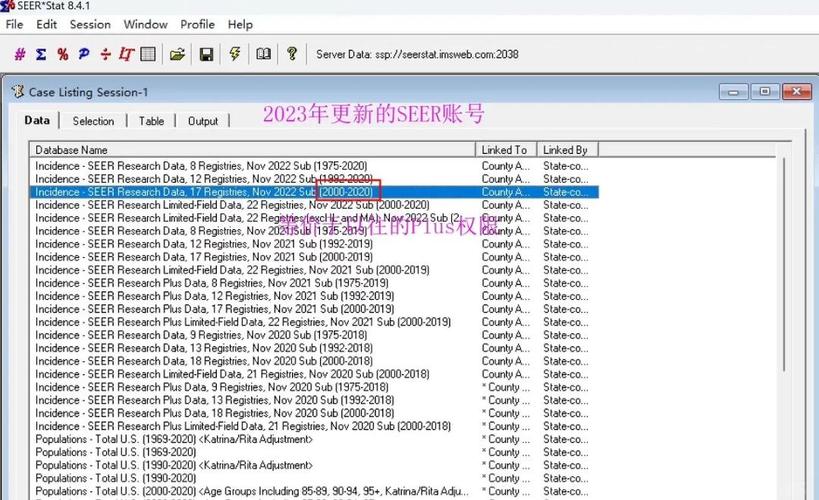Click the Linked To column header
Viewport: 819px width, 500px height.
coord(506,150)
